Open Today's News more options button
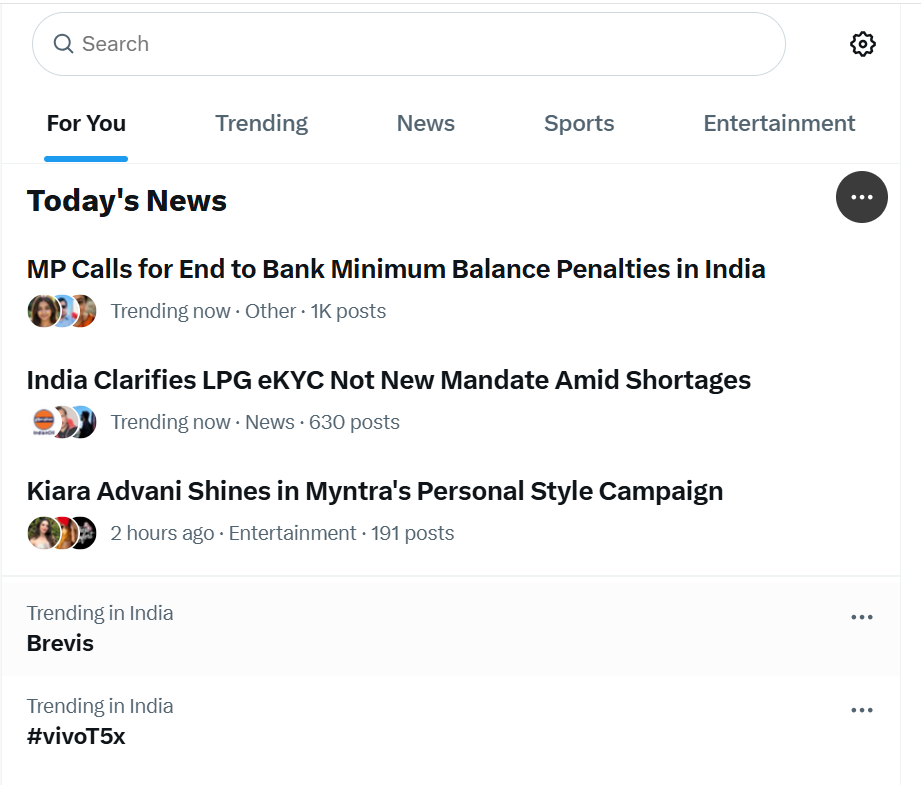The height and width of the screenshot is (785, 921). (861, 197)
